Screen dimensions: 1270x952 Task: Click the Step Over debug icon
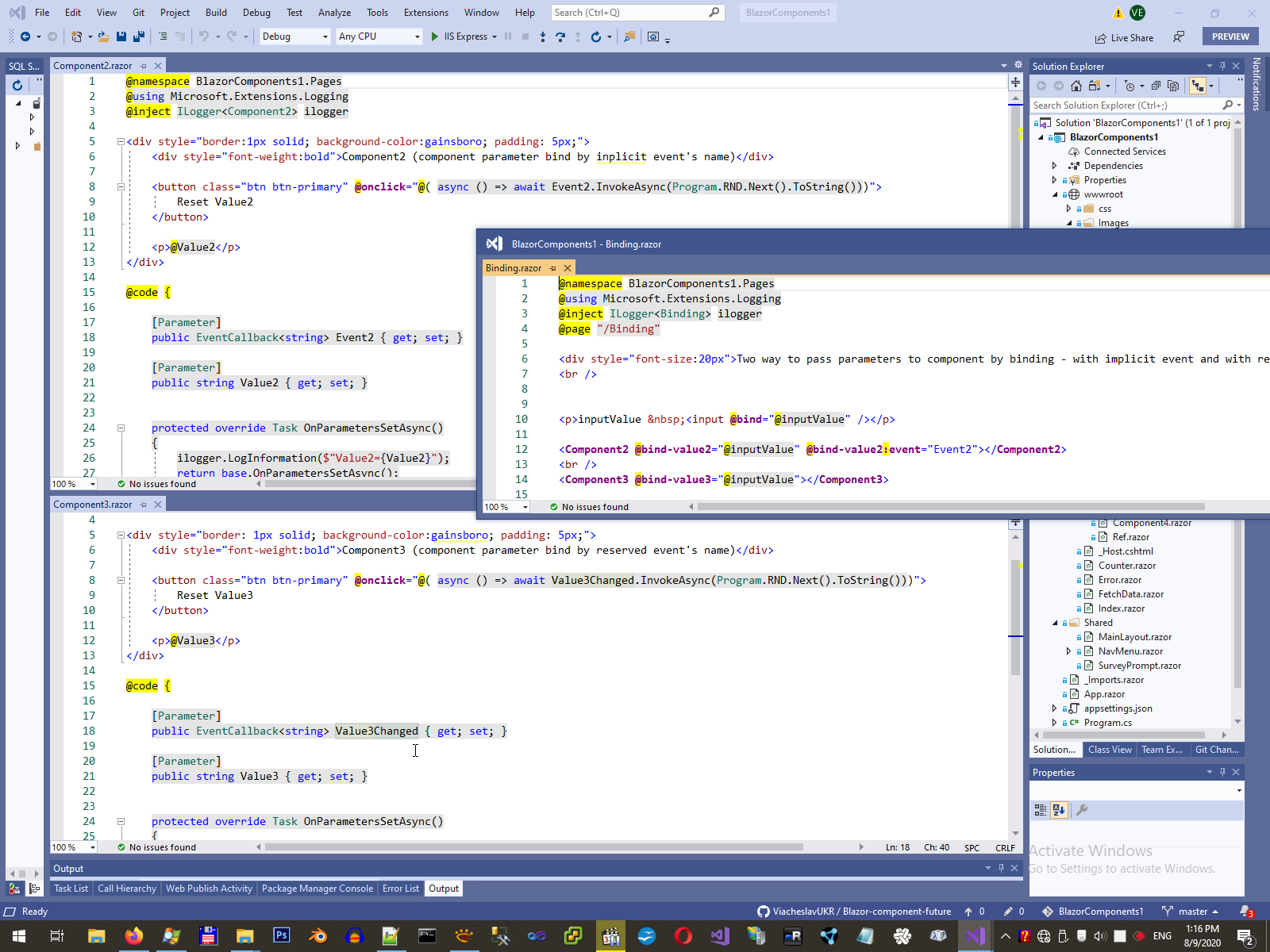(560, 36)
